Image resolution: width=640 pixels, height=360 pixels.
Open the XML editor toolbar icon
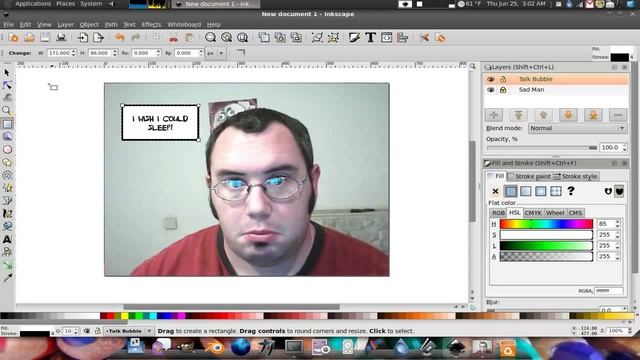[387, 38]
